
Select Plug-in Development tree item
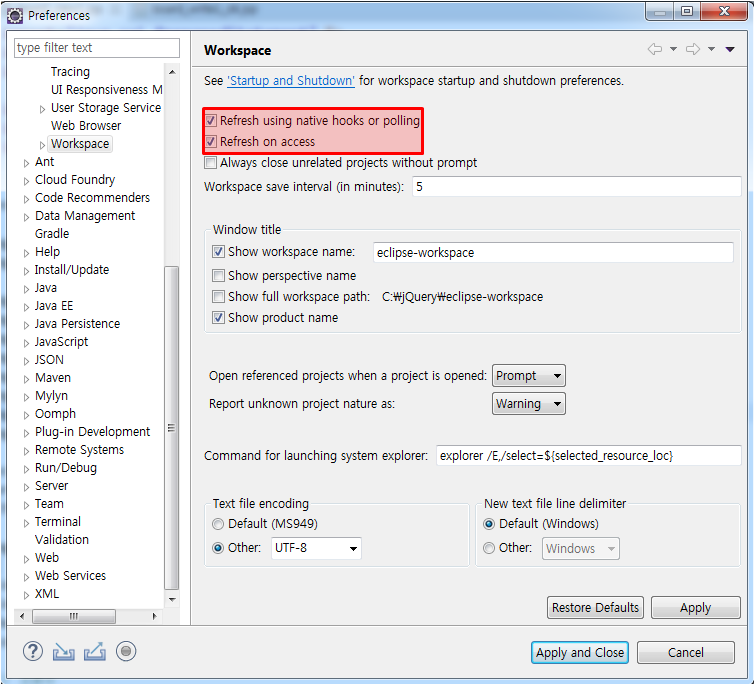pyautogui.click(x=92, y=432)
